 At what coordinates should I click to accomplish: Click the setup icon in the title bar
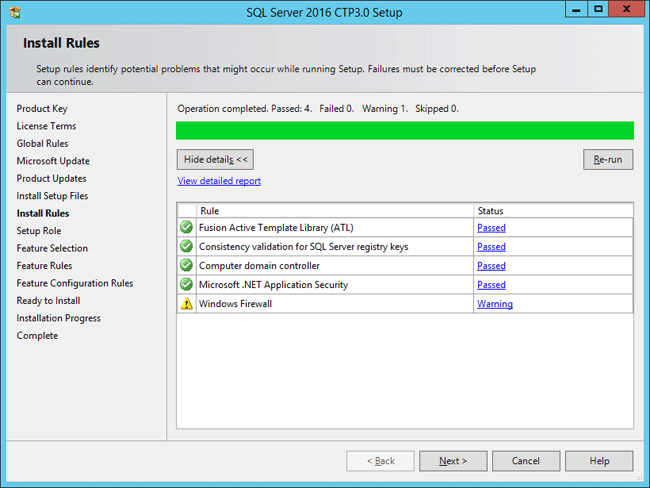(x=13, y=11)
